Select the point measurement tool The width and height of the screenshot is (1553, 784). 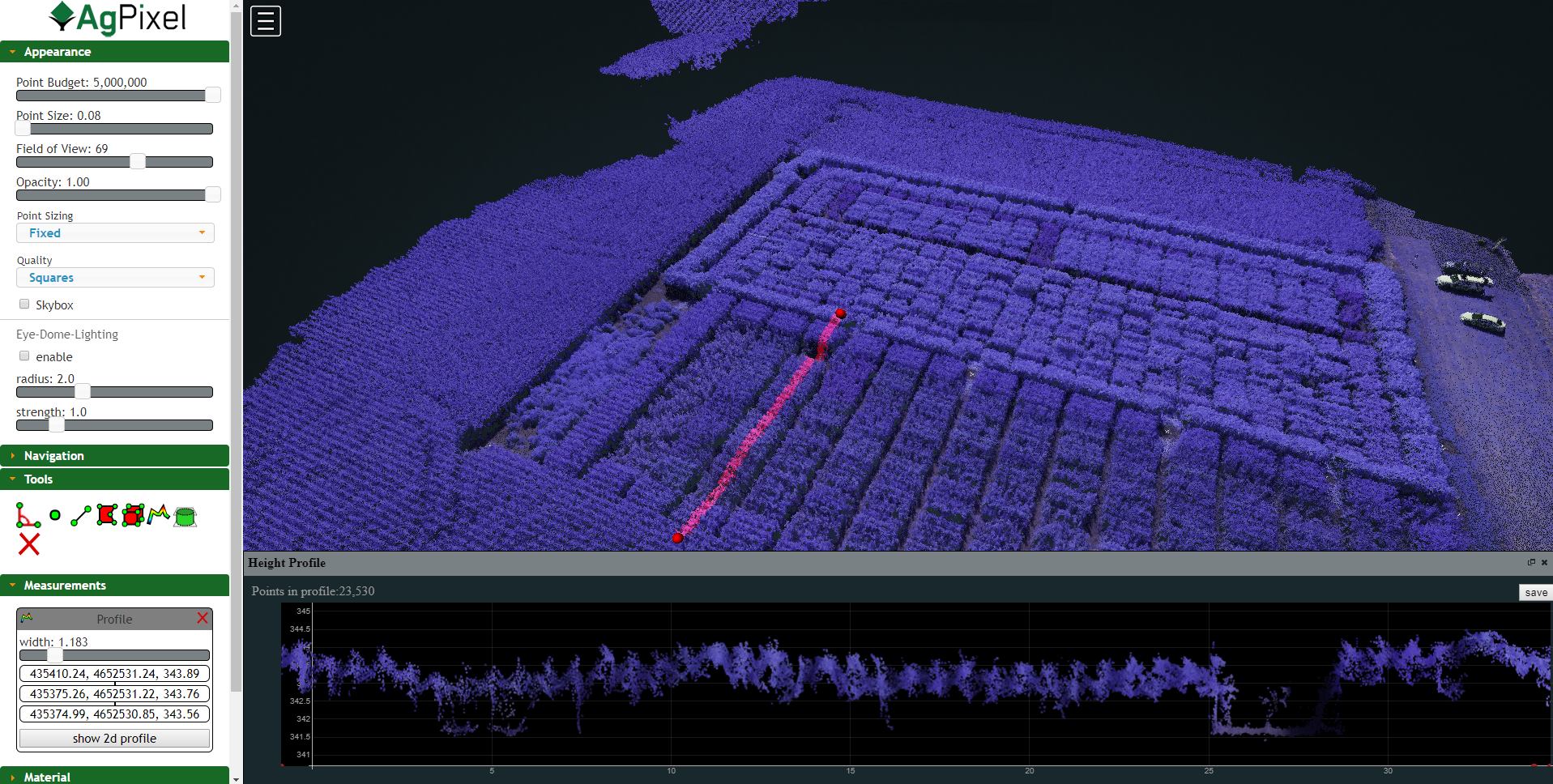point(55,515)
